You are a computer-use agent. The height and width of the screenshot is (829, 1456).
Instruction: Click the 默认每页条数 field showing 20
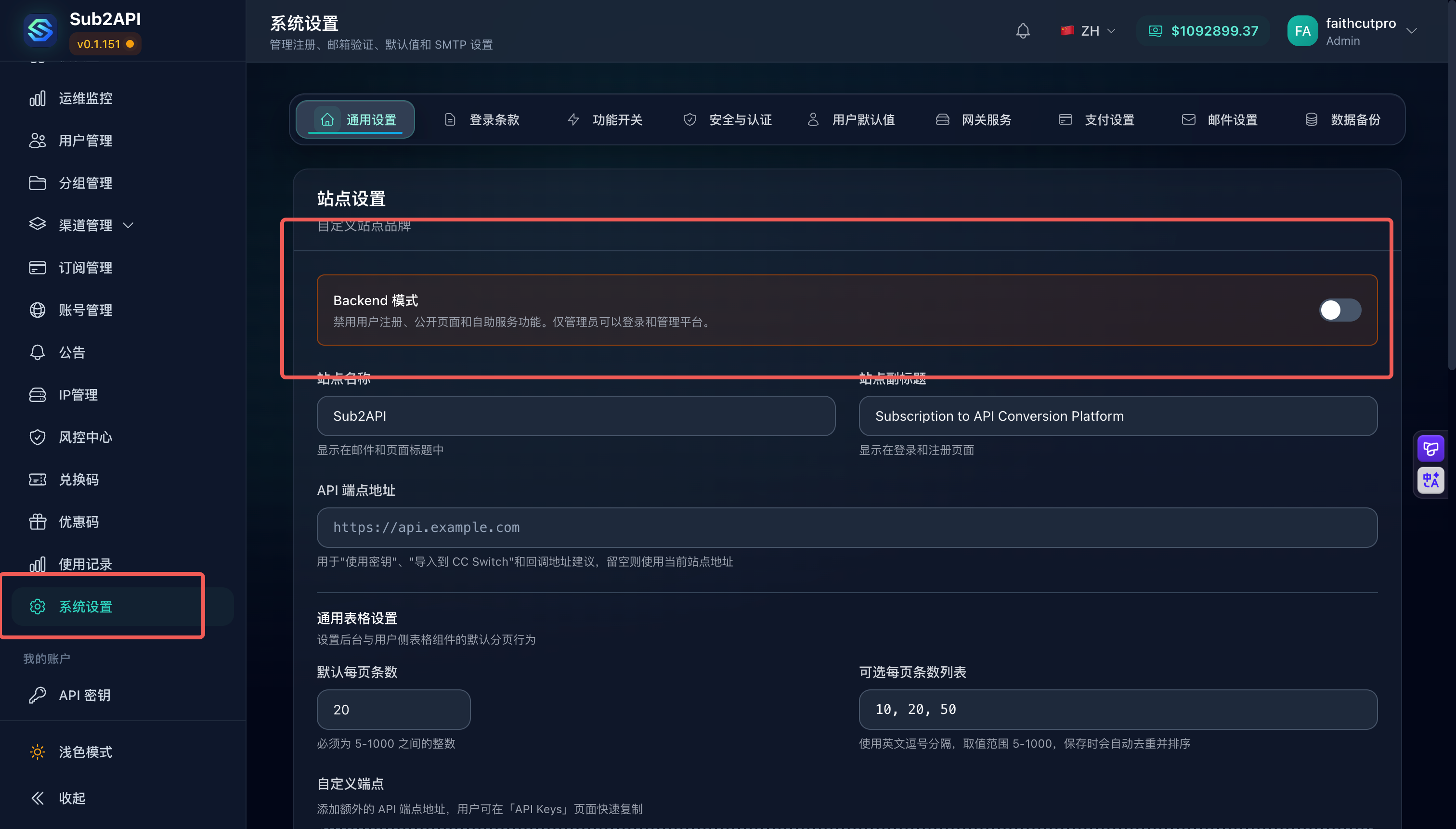click(x=393, y=710)
